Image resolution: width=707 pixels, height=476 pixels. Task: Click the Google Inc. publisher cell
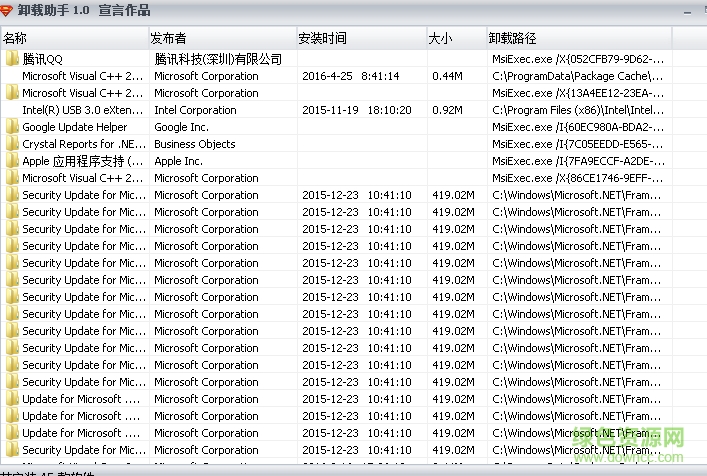[x=181, y=127]
